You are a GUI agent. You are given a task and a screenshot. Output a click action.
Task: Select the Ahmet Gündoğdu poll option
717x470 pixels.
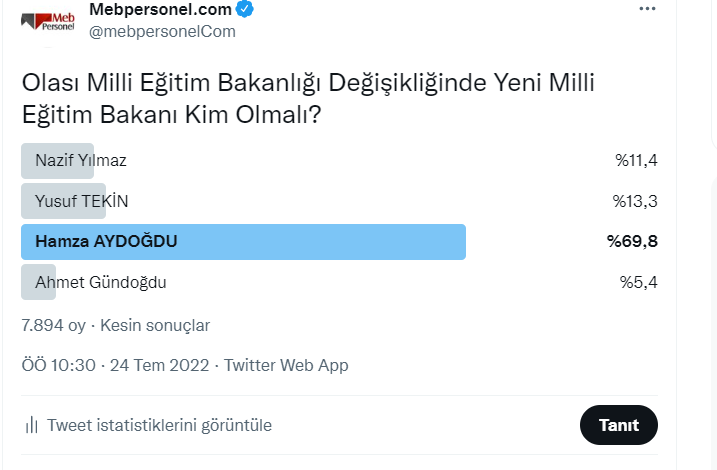100,282
